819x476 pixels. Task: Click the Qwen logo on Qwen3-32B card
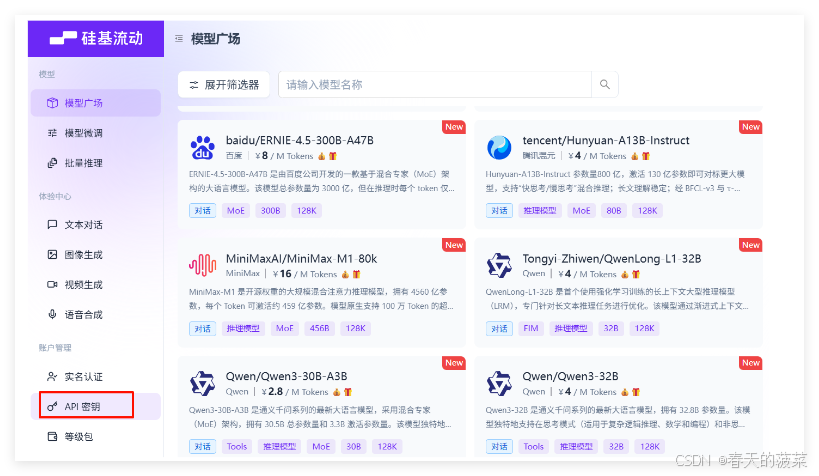coord(499,384)
